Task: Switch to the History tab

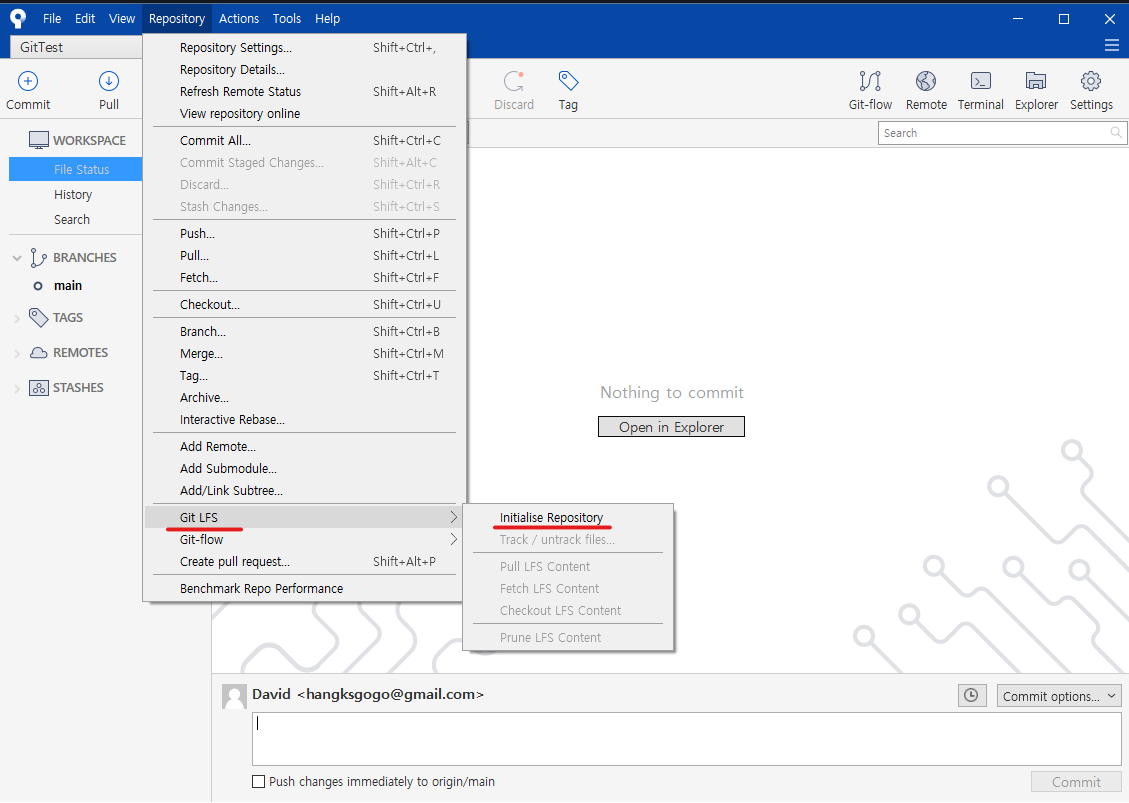Action: tap(72, 194)
